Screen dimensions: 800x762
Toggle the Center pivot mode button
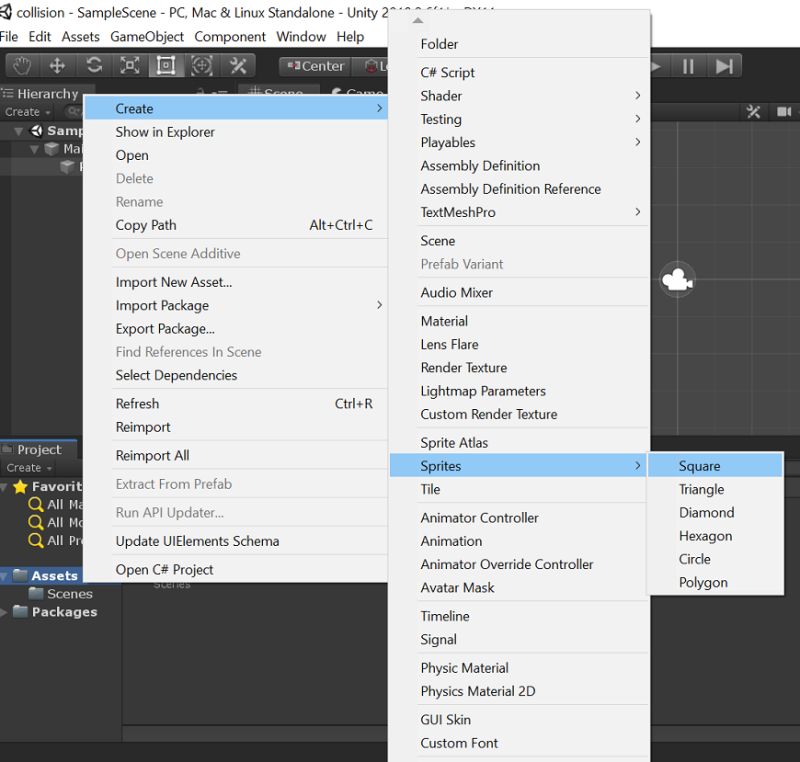[315, 66]
